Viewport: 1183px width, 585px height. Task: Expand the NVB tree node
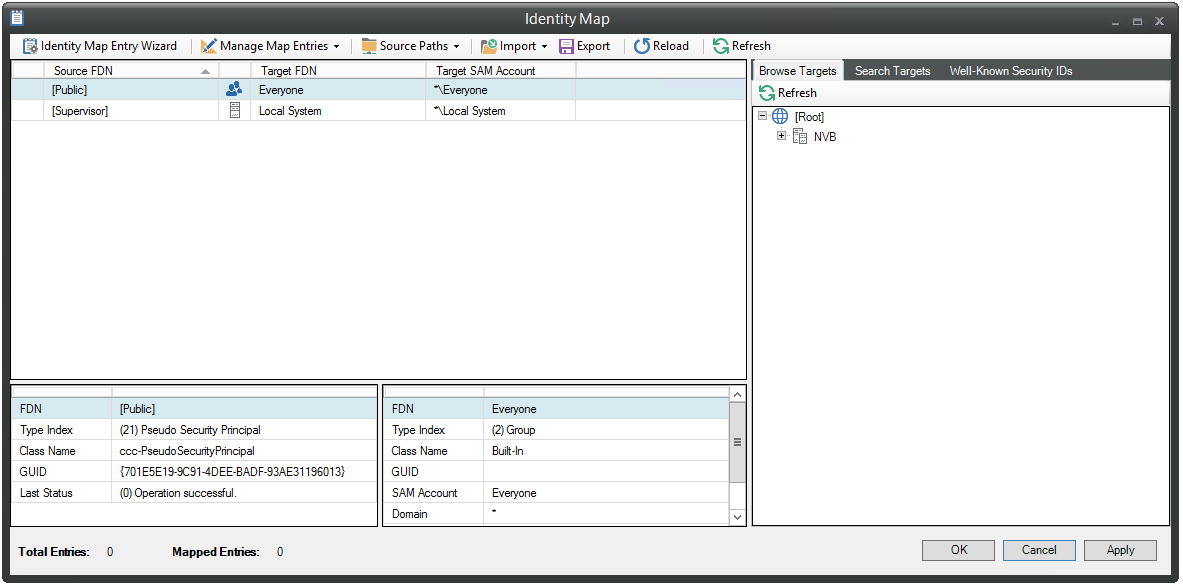(x=781, y=137)
